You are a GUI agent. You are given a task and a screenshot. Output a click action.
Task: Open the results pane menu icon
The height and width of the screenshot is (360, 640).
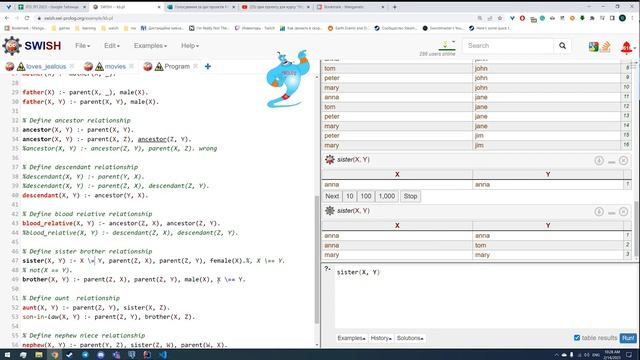coord(633,64)
